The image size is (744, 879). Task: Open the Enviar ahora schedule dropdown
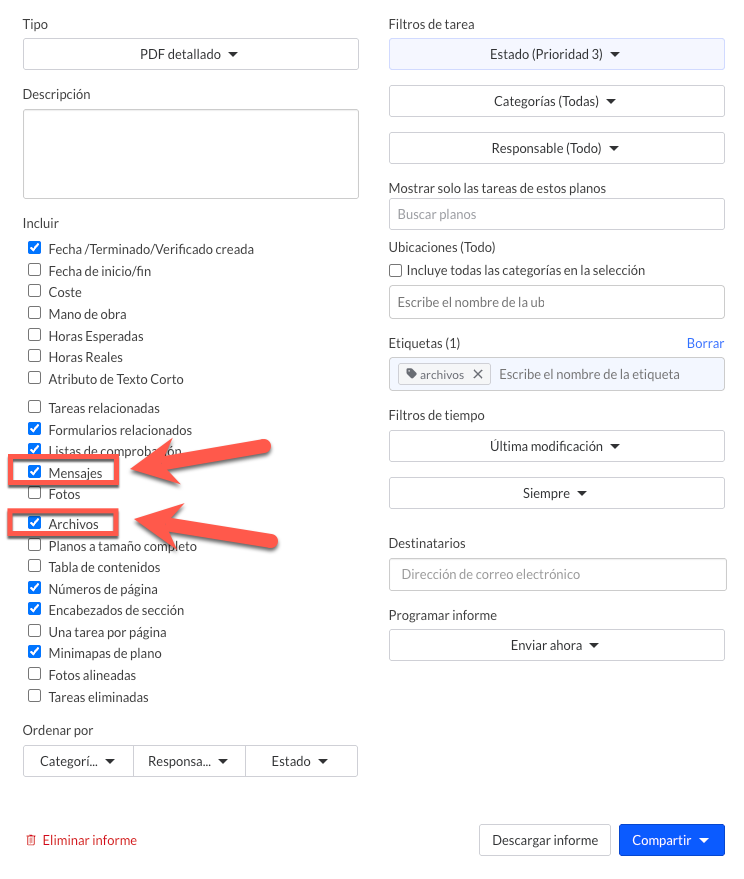[556, 645]
